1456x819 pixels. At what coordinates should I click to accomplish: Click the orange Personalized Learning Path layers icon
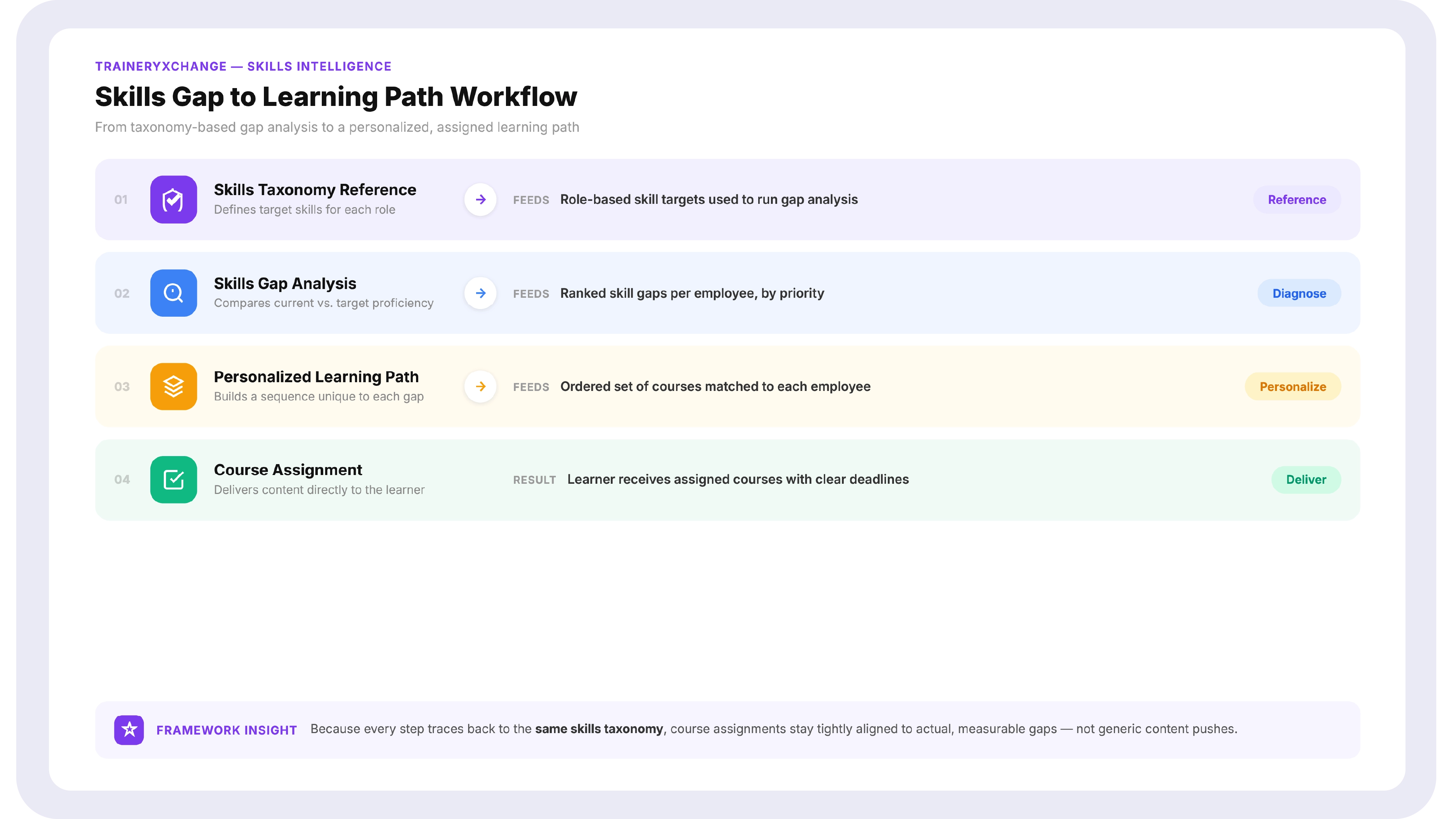[174, 387]
